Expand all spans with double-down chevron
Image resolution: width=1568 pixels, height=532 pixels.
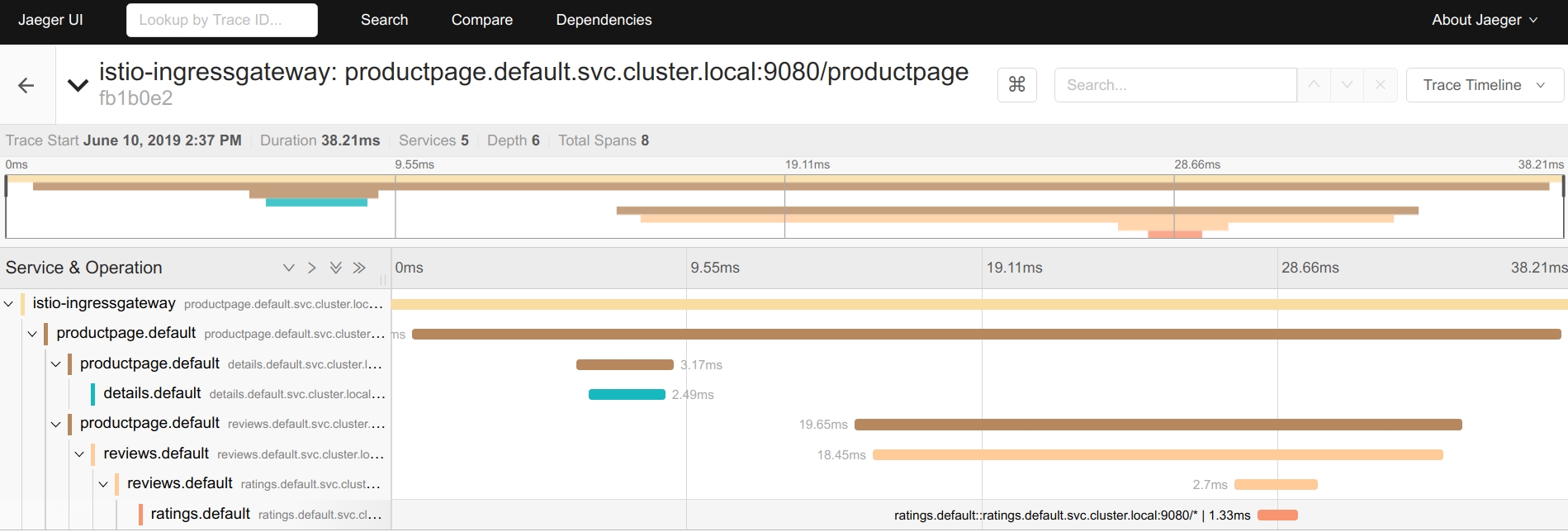[335, 268]
